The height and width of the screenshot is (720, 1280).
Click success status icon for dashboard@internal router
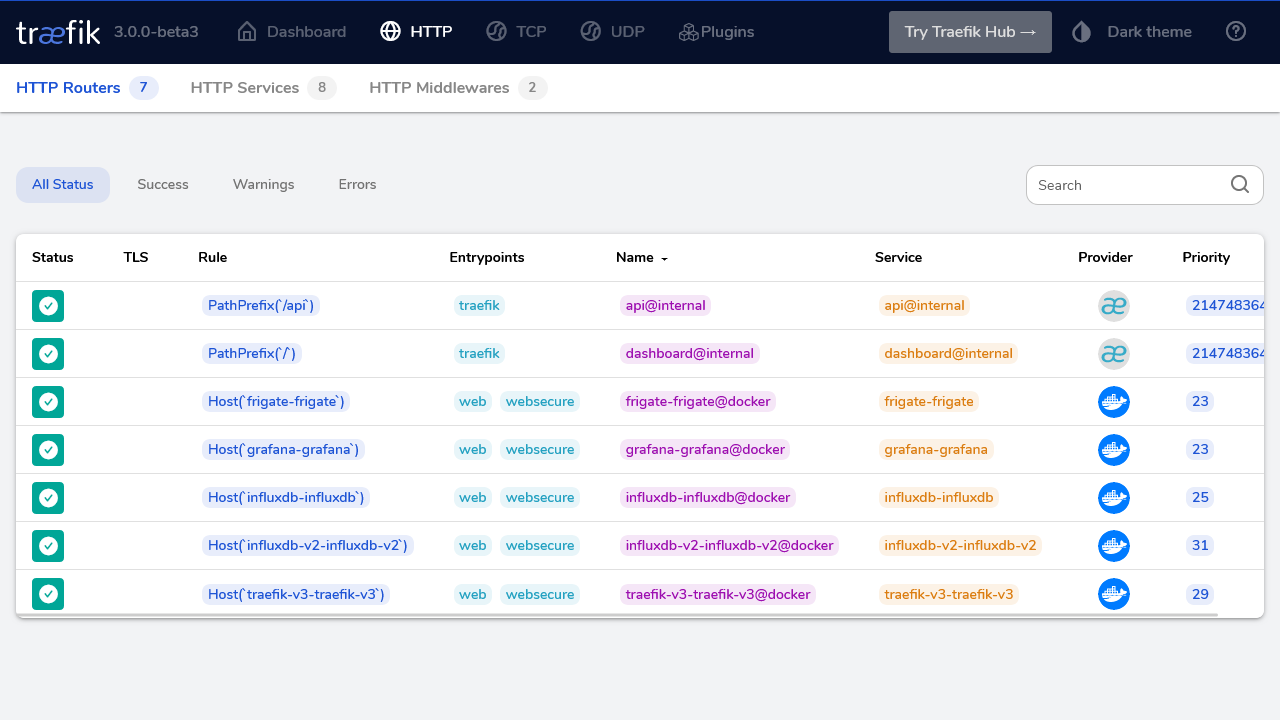(x=48, y=354)
